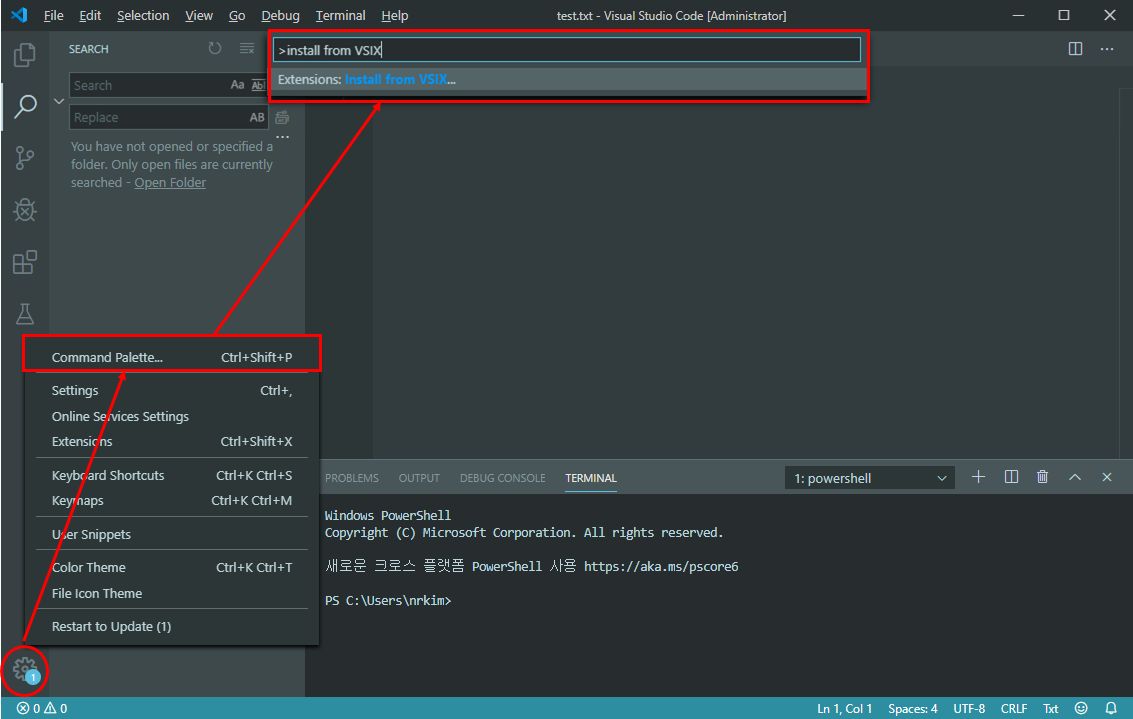Select the Source Control icon
Screen dimensions: 1133x719
point(24,158)
